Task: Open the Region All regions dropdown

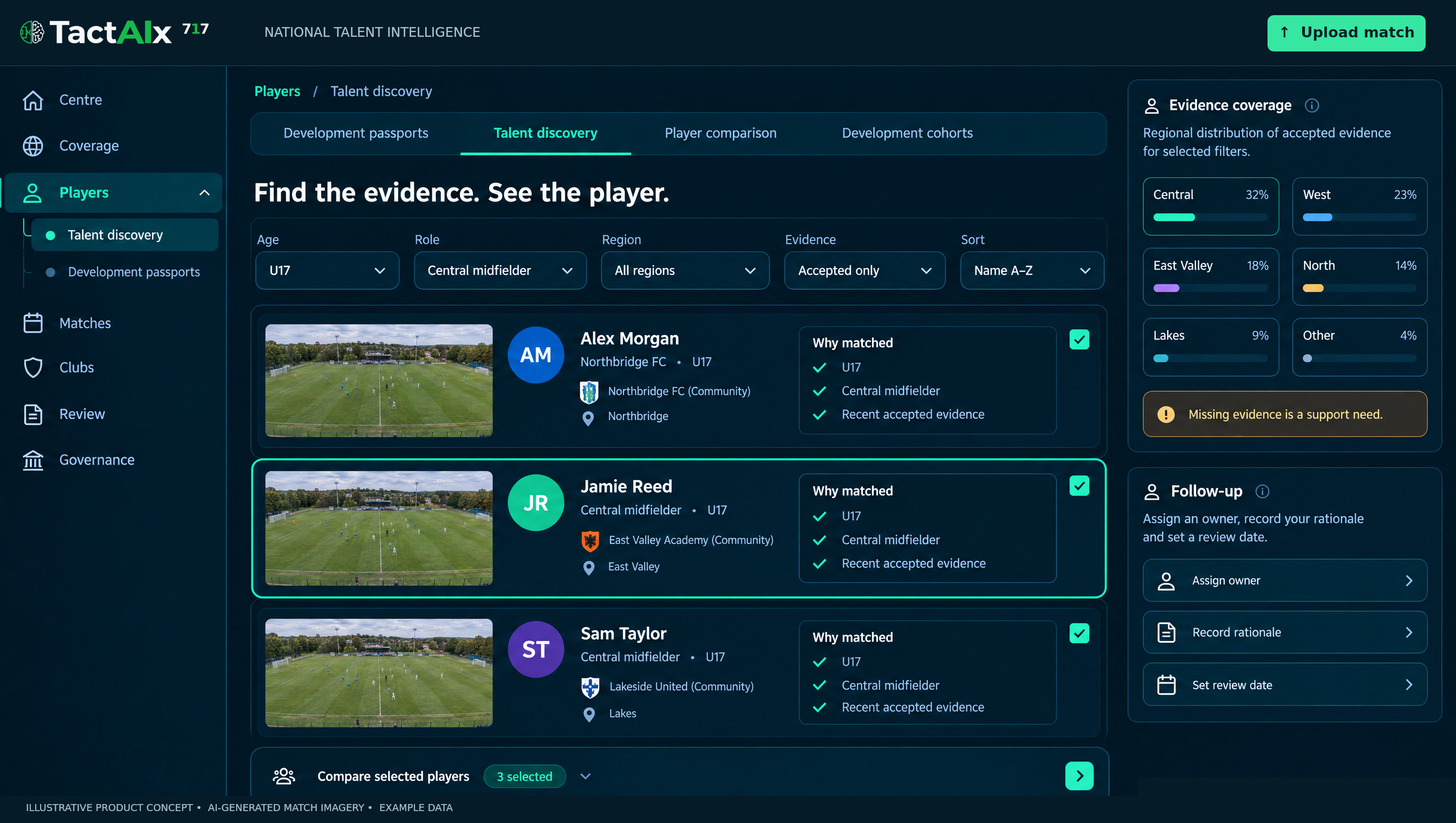Action: [x=685, y=271]
